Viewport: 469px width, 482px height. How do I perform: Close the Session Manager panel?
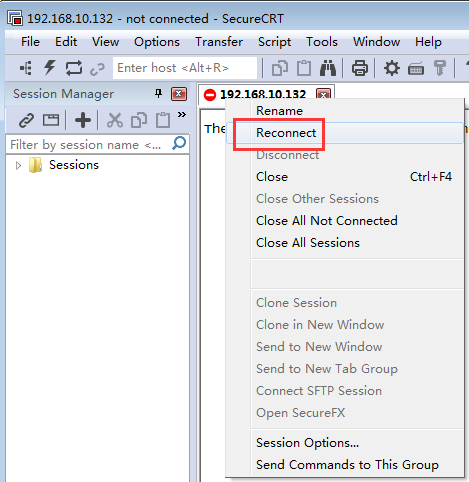179,94
